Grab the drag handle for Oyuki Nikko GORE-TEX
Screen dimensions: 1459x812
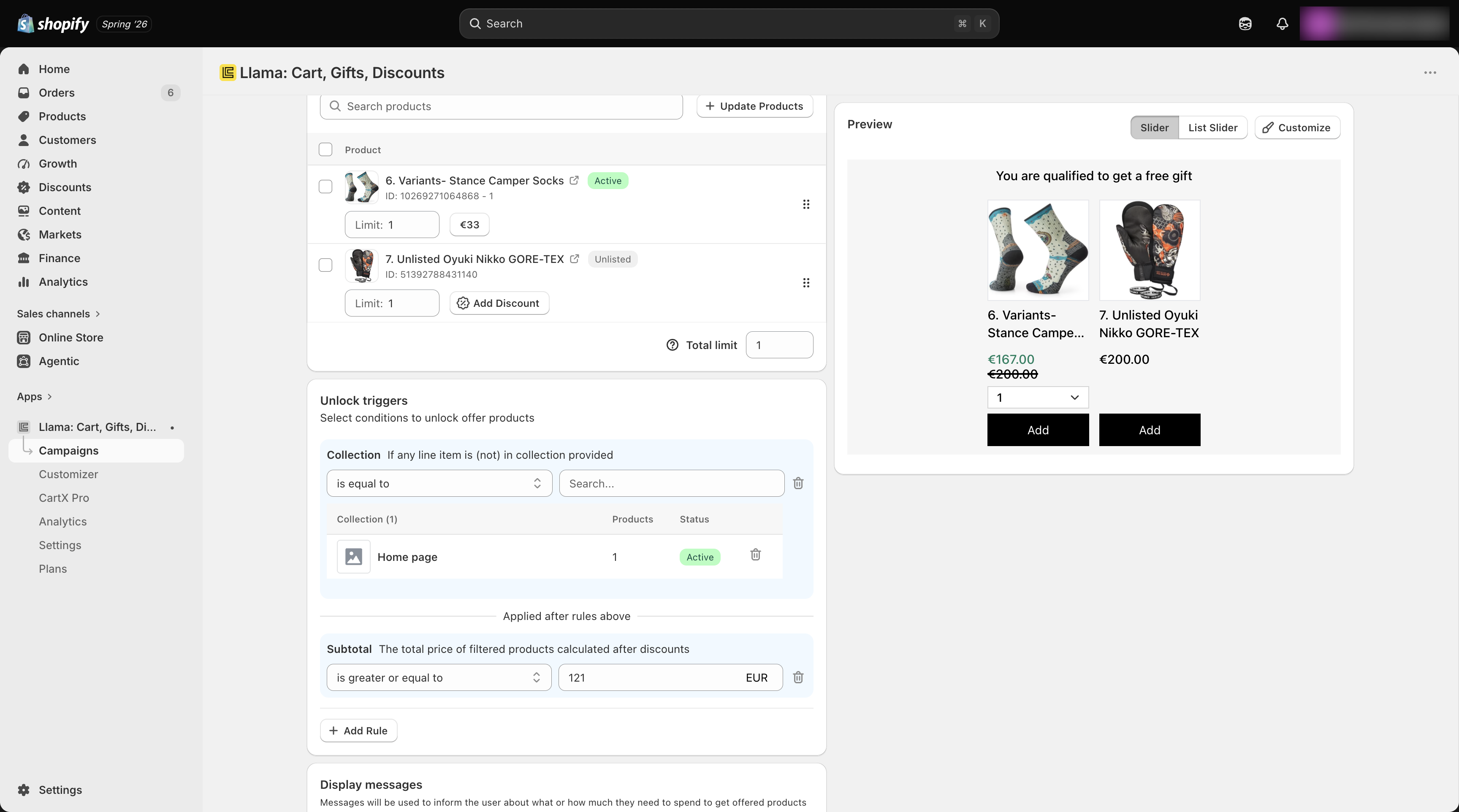806,283
